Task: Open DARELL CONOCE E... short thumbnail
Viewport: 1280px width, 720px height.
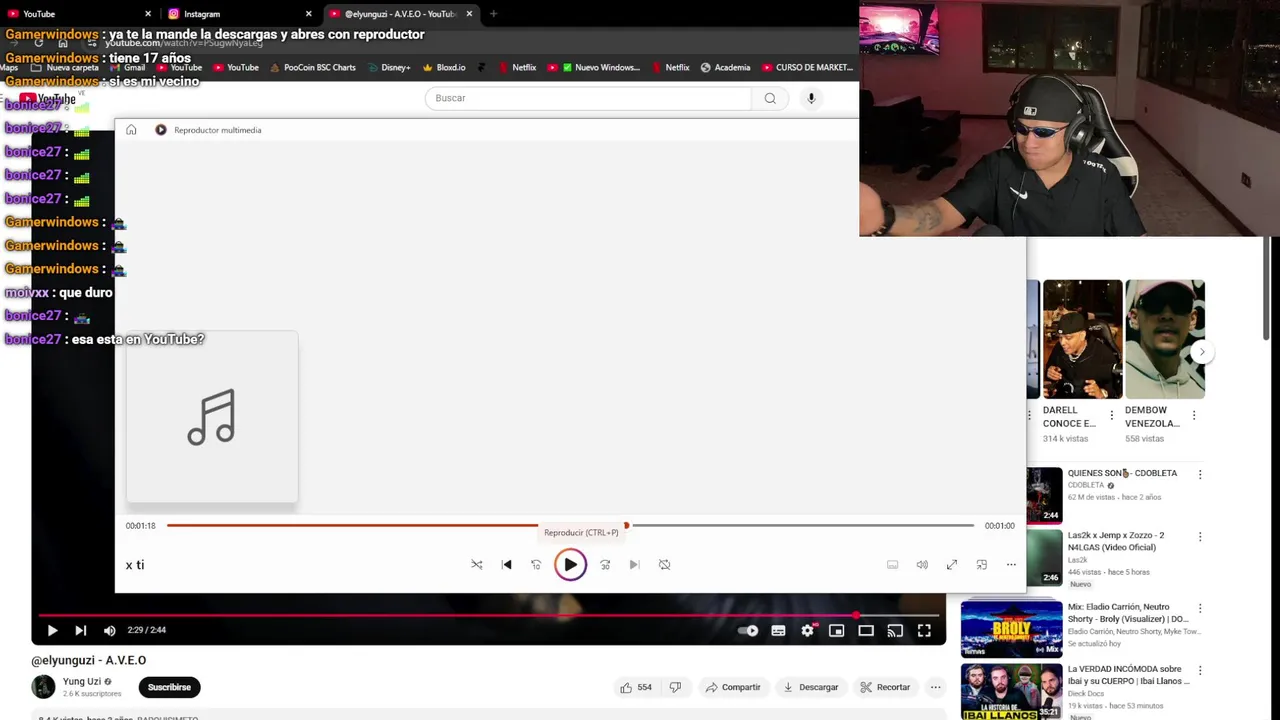Action: point(1082,339)
